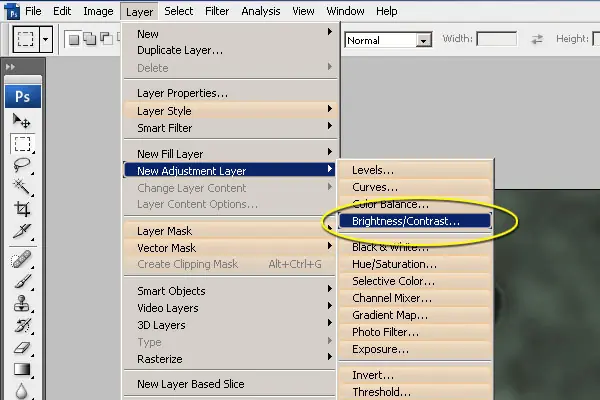The height and width of the screenshot is (400, 600).
Task: Expand the 3D Layers submenu
Action: (330, 323)
